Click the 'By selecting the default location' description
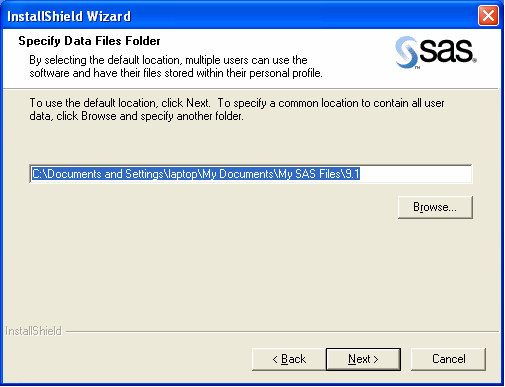 [x=176, y=66]
